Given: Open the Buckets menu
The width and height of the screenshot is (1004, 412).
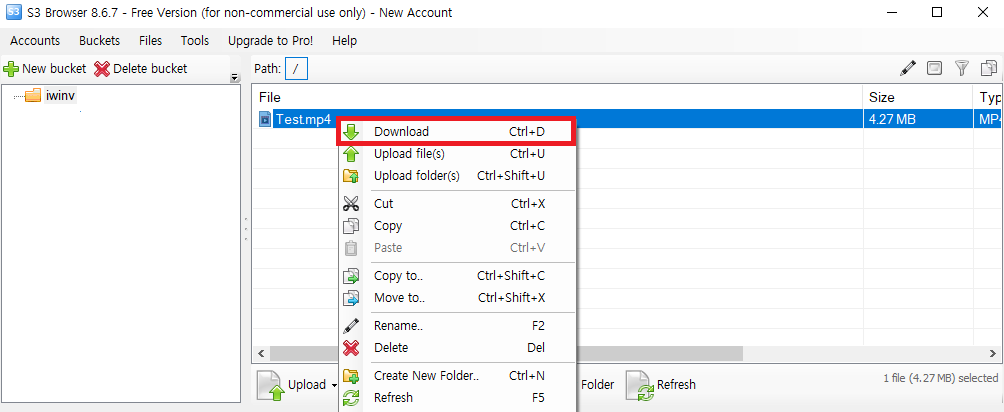Looking at the screenshot, I should [99, 40].
